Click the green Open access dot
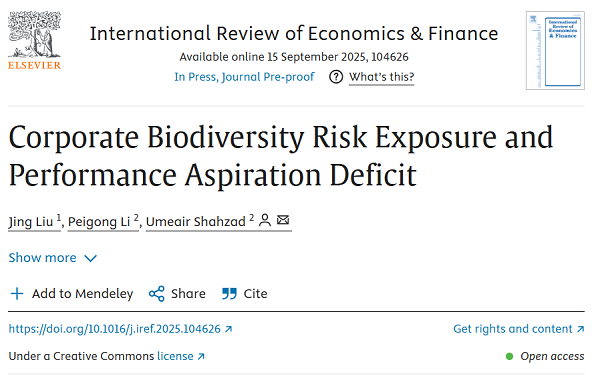Viewport: 600px width, 384px height. pos(509,356)
